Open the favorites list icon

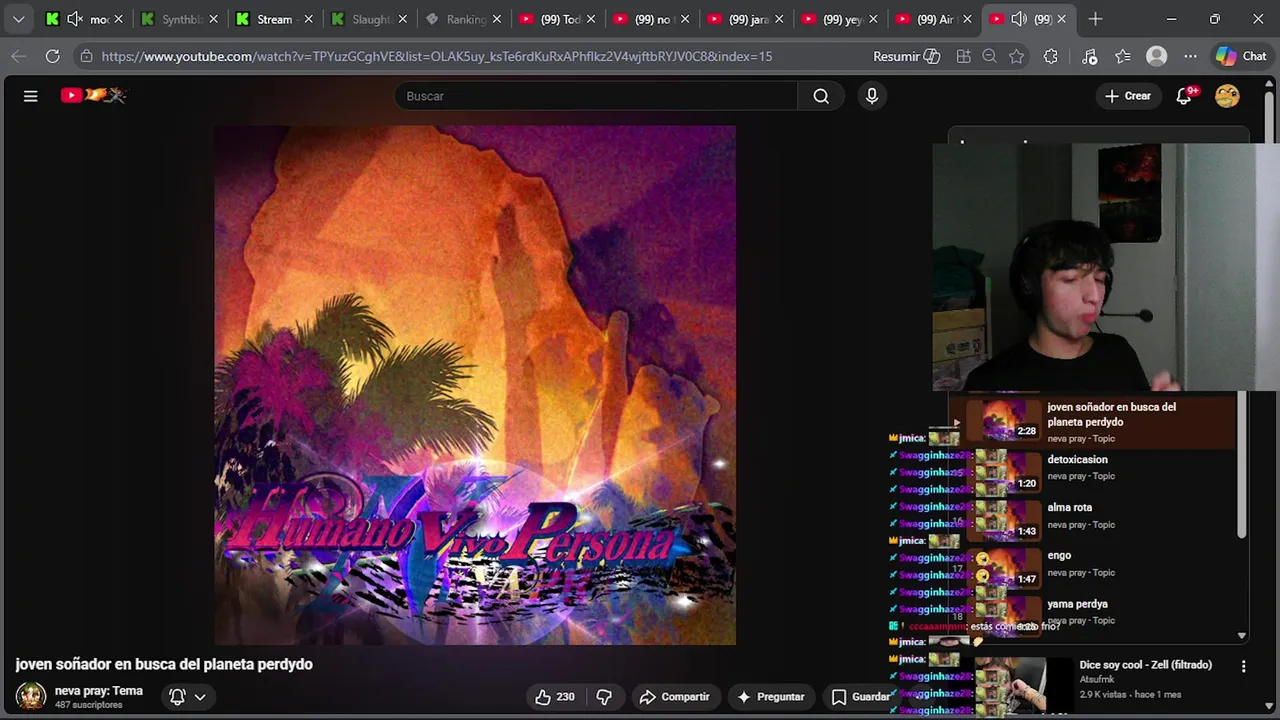[1123, 56]
